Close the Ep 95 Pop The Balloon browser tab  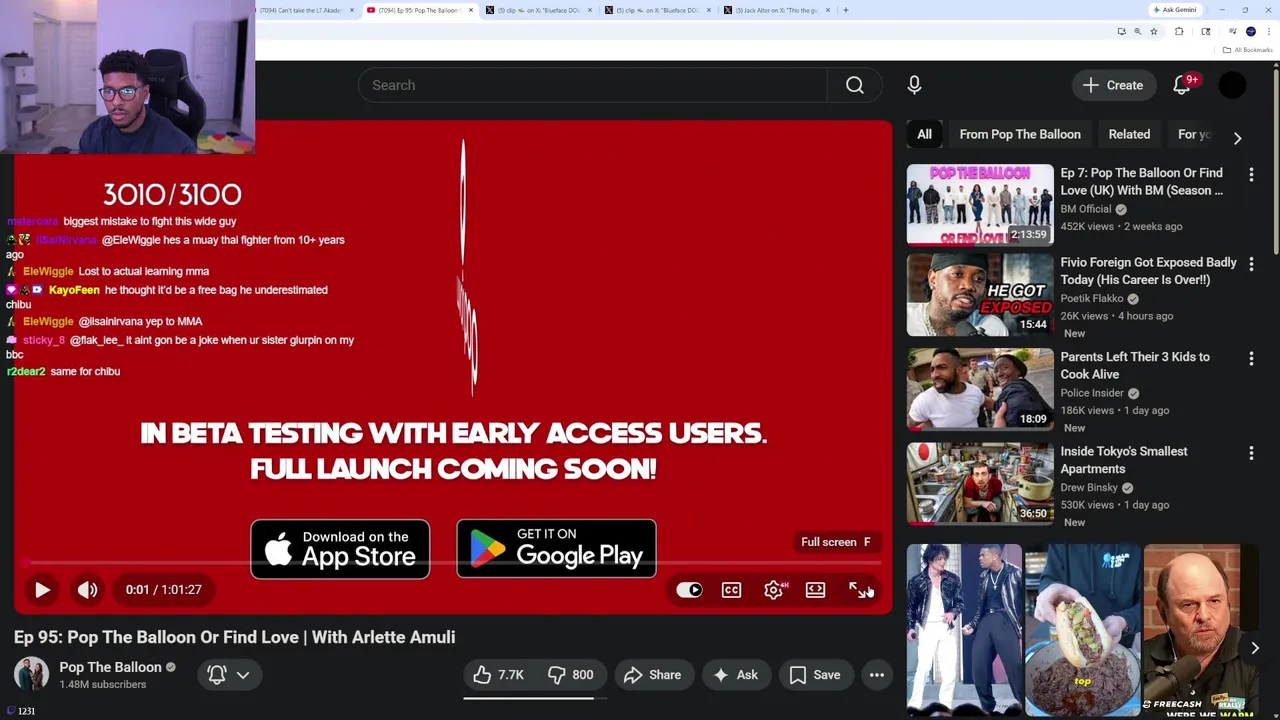470,10
